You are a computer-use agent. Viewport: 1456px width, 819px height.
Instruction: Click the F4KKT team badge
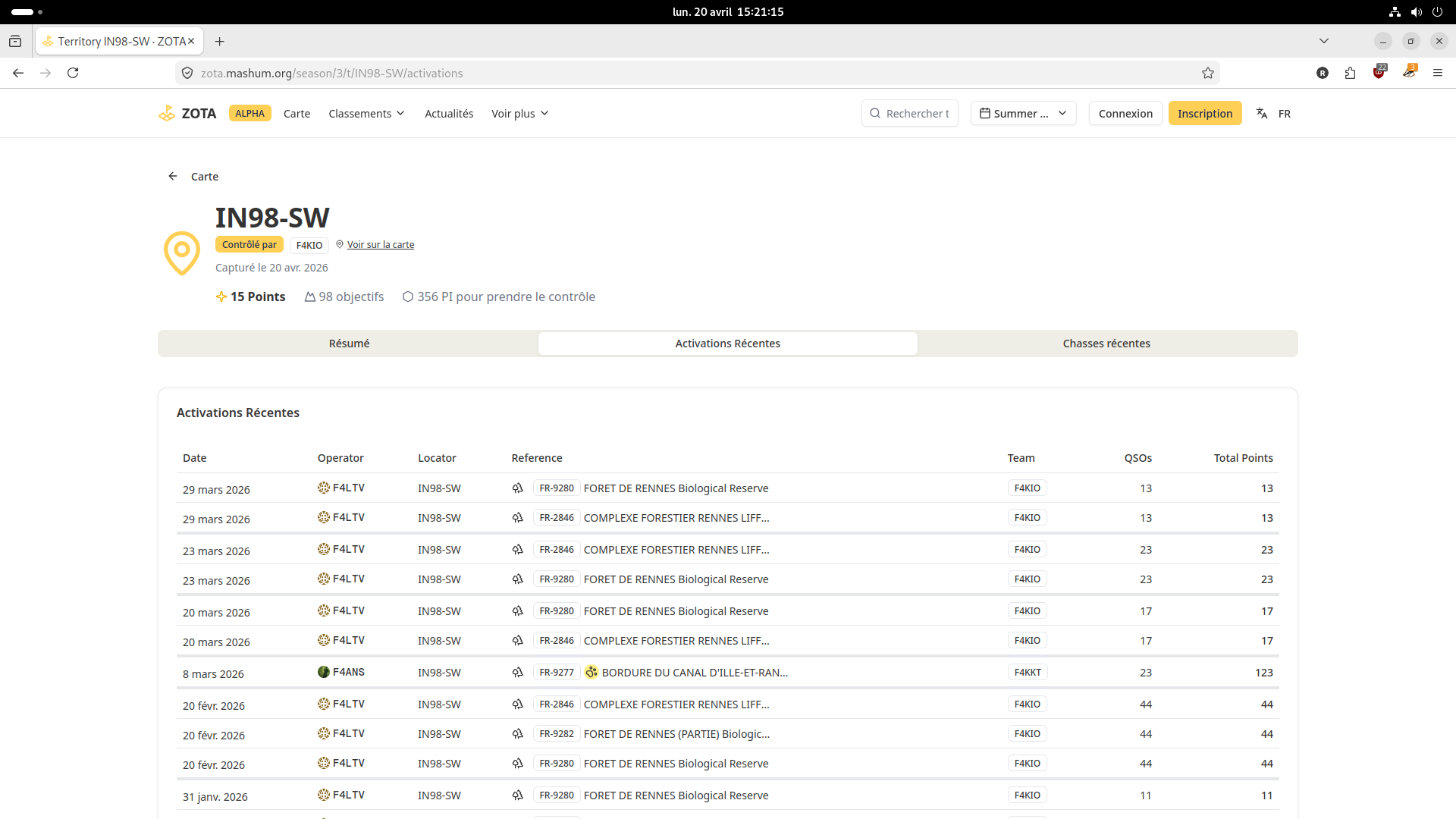point(1027,673)
